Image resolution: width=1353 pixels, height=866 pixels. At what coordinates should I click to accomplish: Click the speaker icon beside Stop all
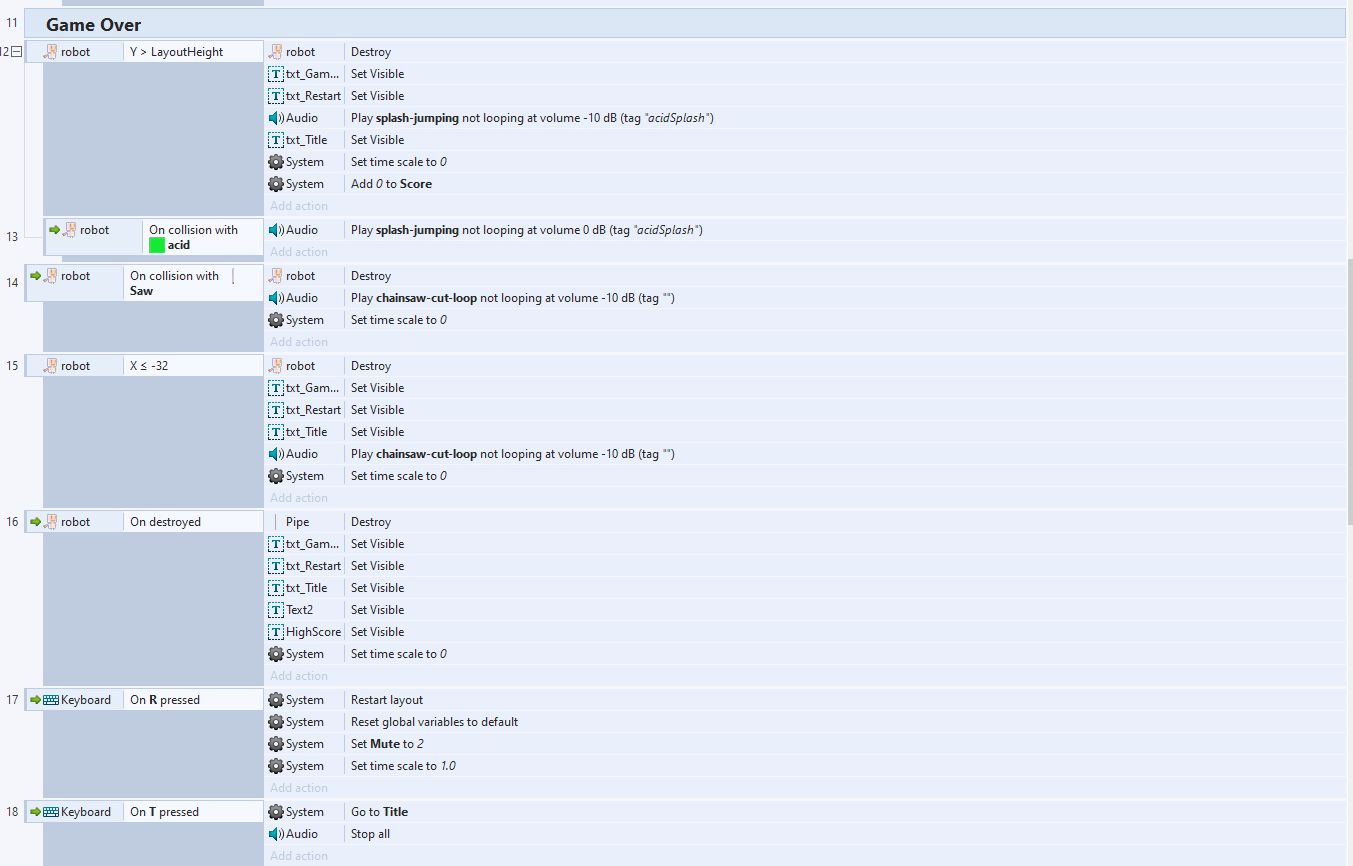(276, 834)
